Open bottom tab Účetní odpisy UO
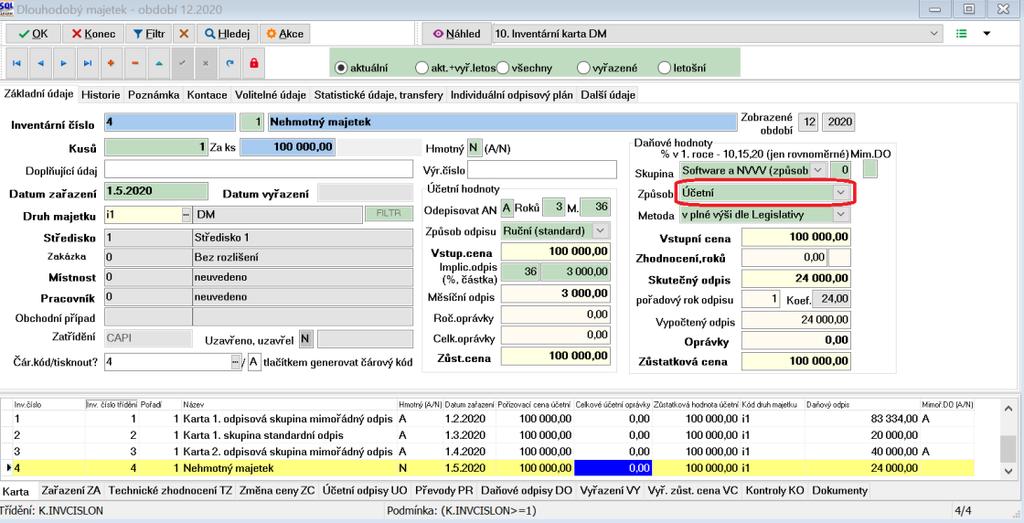Image resolution: width=1024 pixels, height=523 pixels. click(x=364, y=490)
